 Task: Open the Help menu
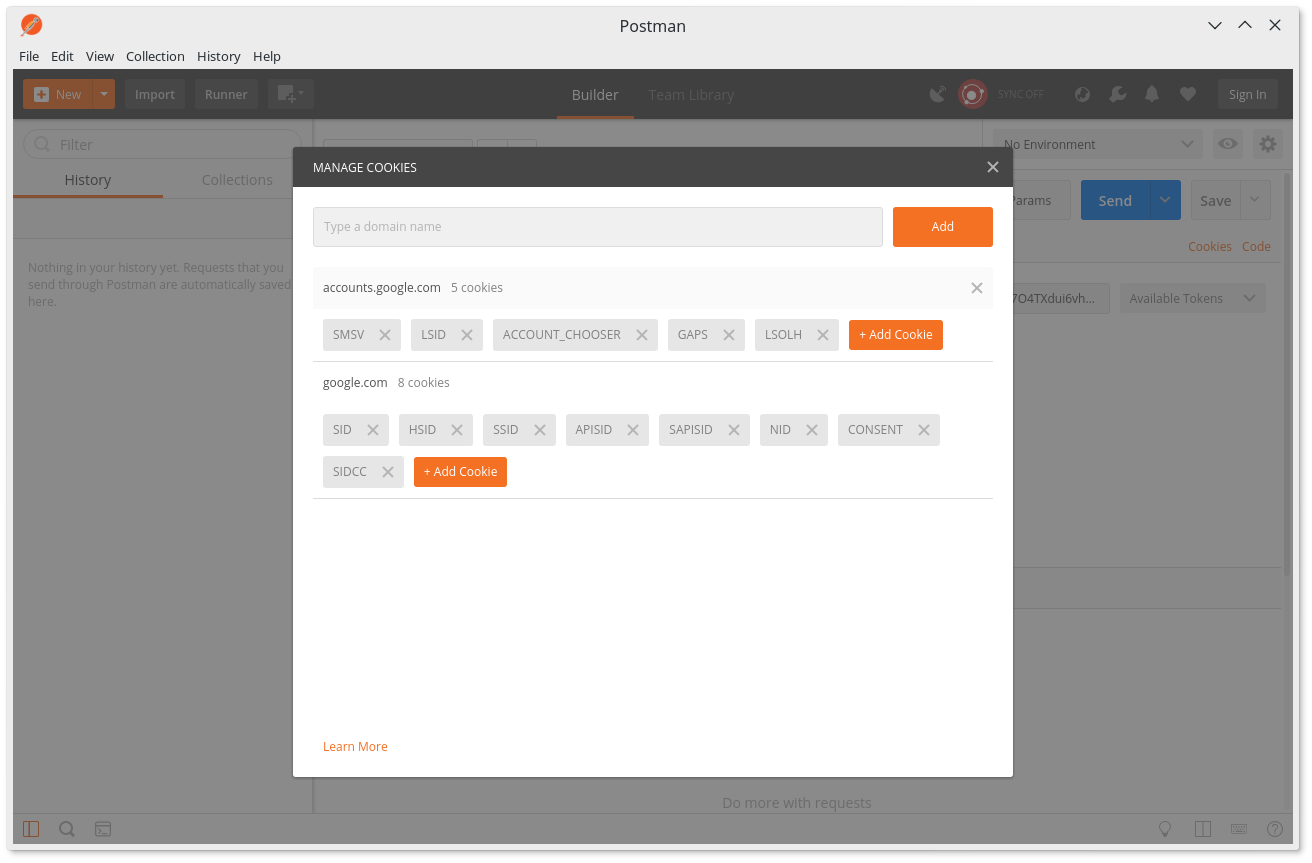tap(267, 57)
